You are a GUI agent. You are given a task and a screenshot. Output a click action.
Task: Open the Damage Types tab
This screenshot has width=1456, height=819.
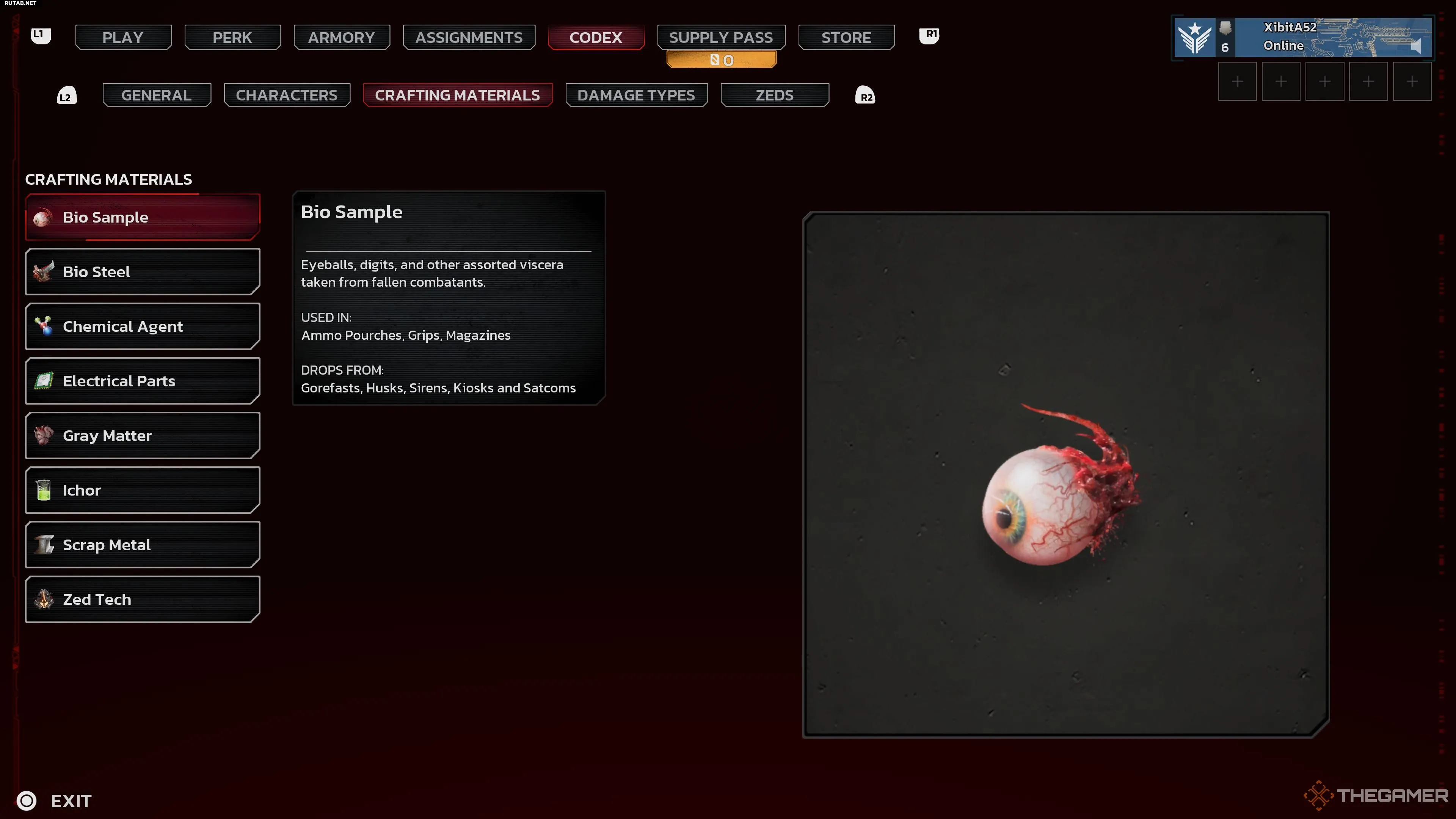[x=636, y=95]
